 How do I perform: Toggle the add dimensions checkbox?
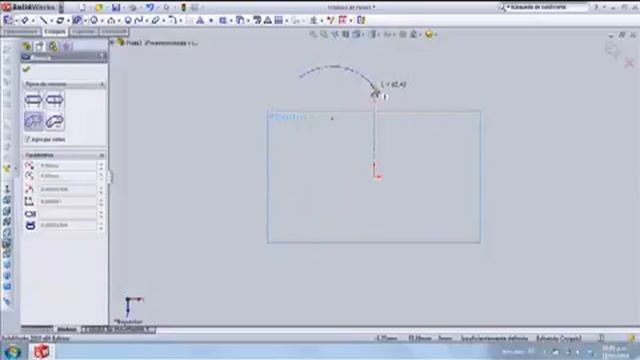pyautogui.click(x=28, y=140)
